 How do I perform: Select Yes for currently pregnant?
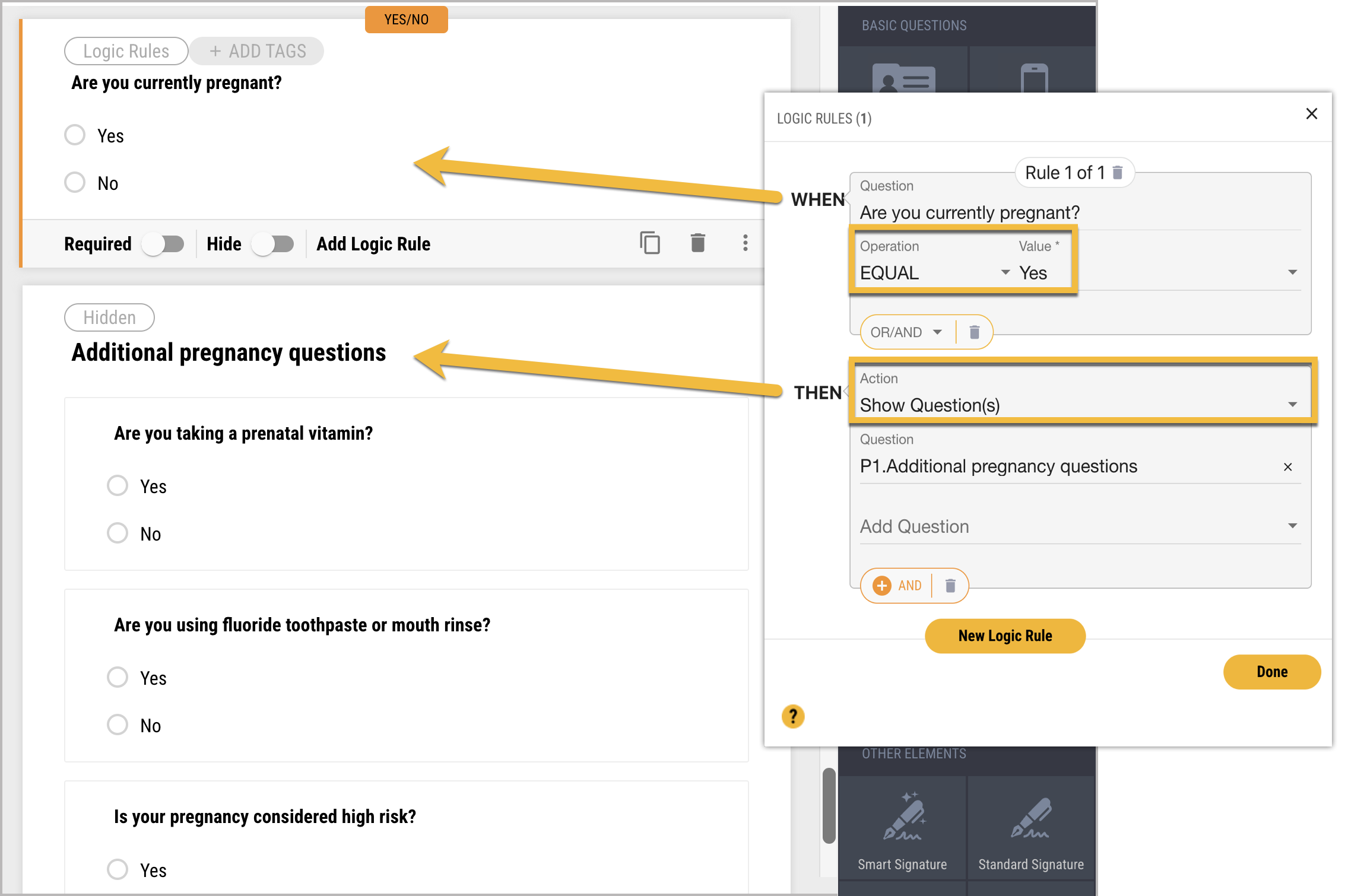click(75, 135)
